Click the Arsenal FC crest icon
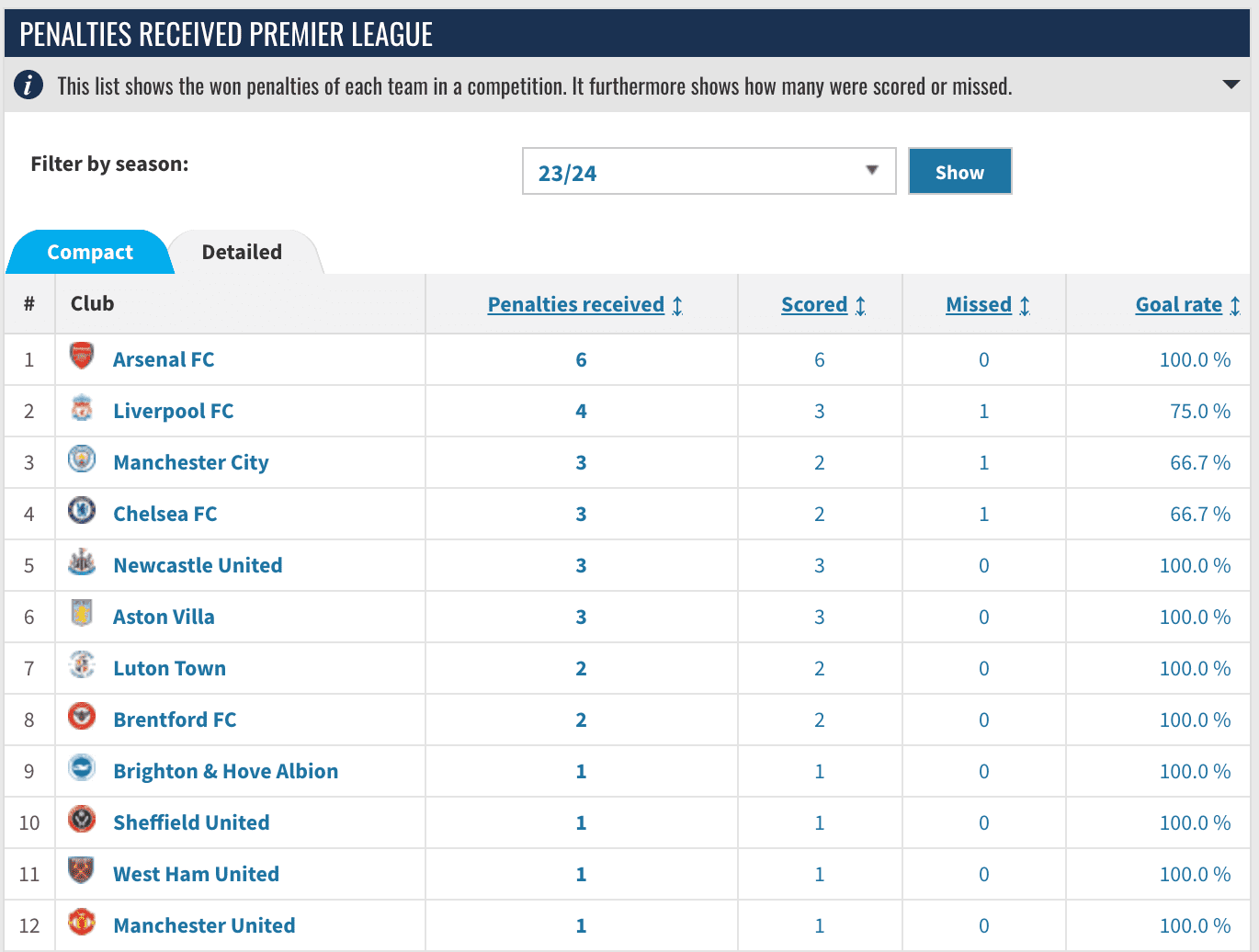Image resolution: width=1259 pixels, height=952 pixels. point(82,356)
